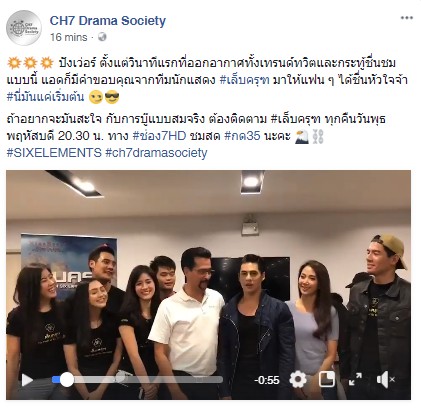Click the remaining time -0:55 display
The height and width of the screenshot is (408, 421).
(267, 380)
